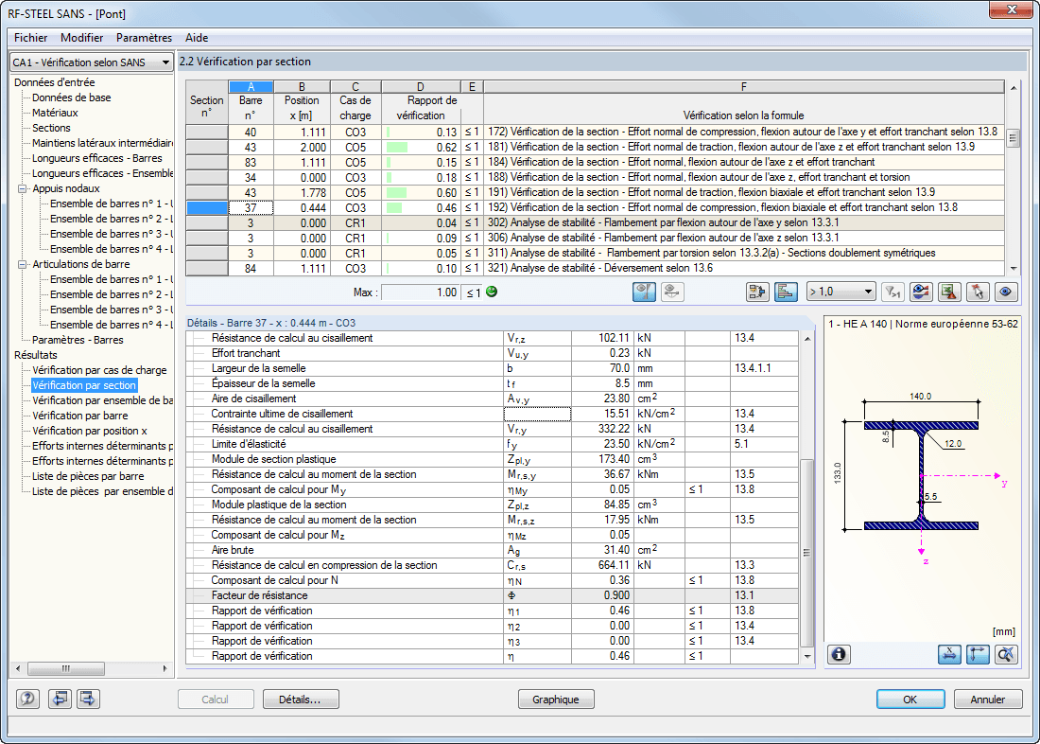
Task: Click the filter ratio greater-than-one icon
Action: coord(893,292)
